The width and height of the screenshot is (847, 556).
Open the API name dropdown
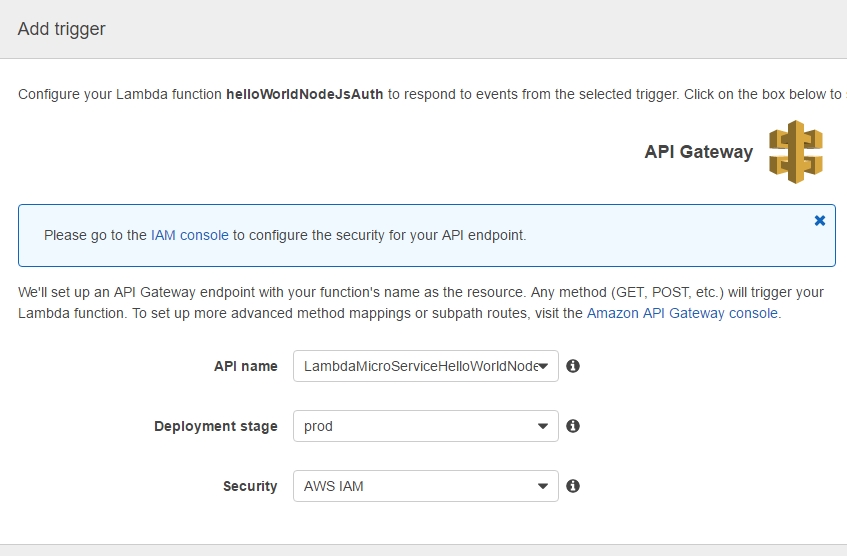coord(426,366)
